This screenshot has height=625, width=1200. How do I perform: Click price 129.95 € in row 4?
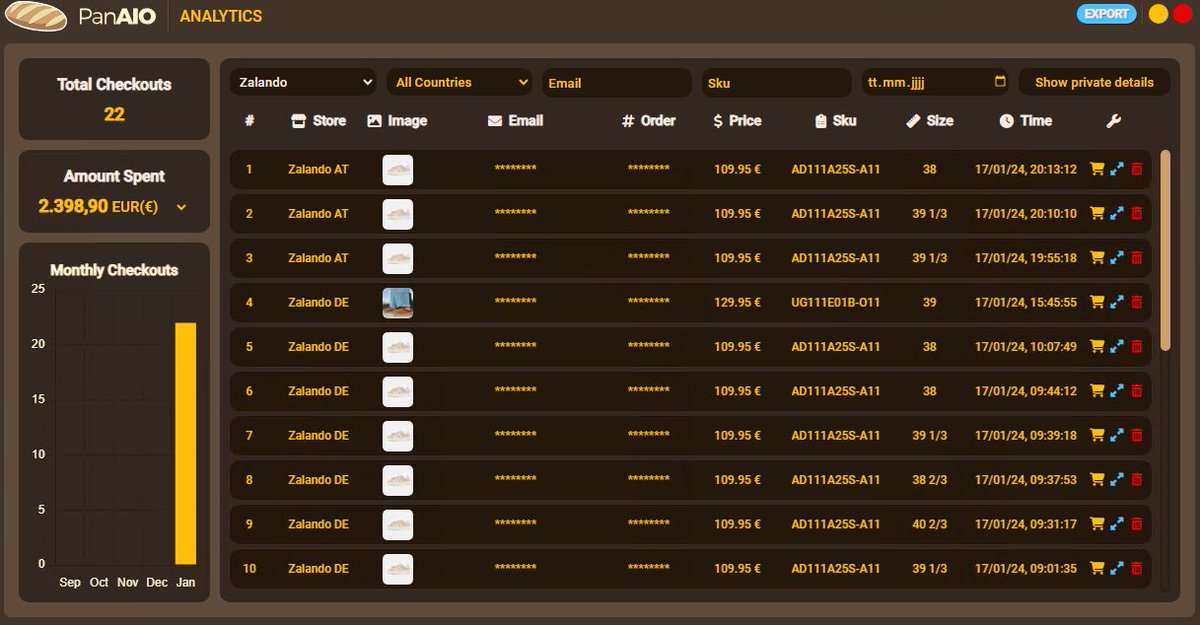[737, 302]
